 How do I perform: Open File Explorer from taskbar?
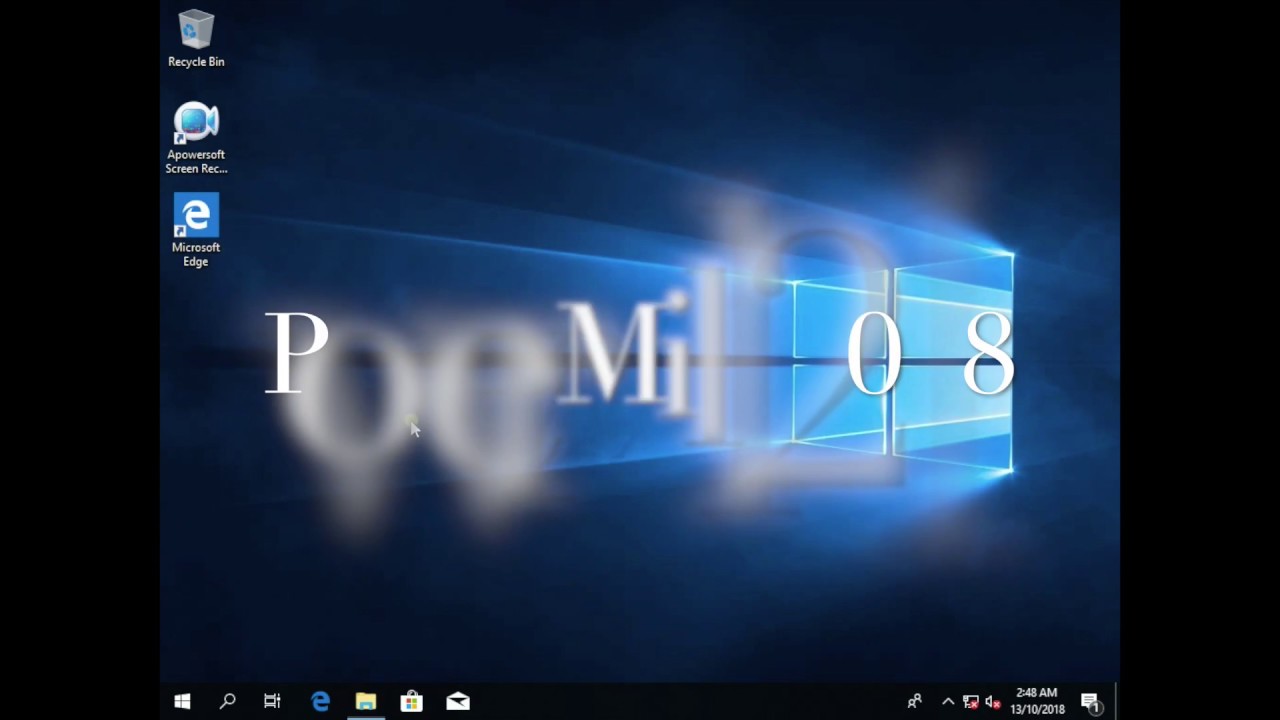tap(366, 701)
